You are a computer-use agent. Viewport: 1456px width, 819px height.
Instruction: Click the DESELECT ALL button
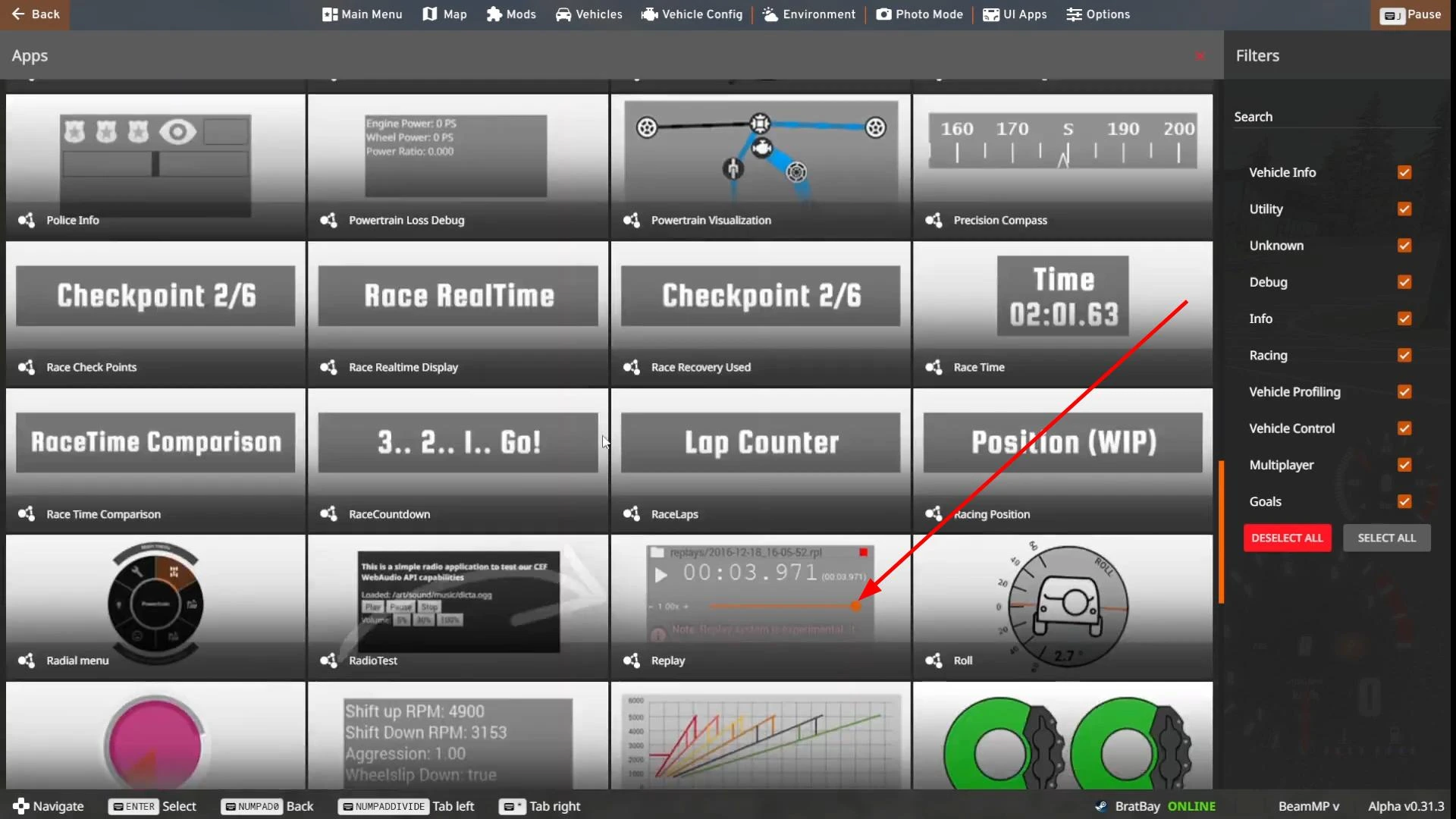1287,538
